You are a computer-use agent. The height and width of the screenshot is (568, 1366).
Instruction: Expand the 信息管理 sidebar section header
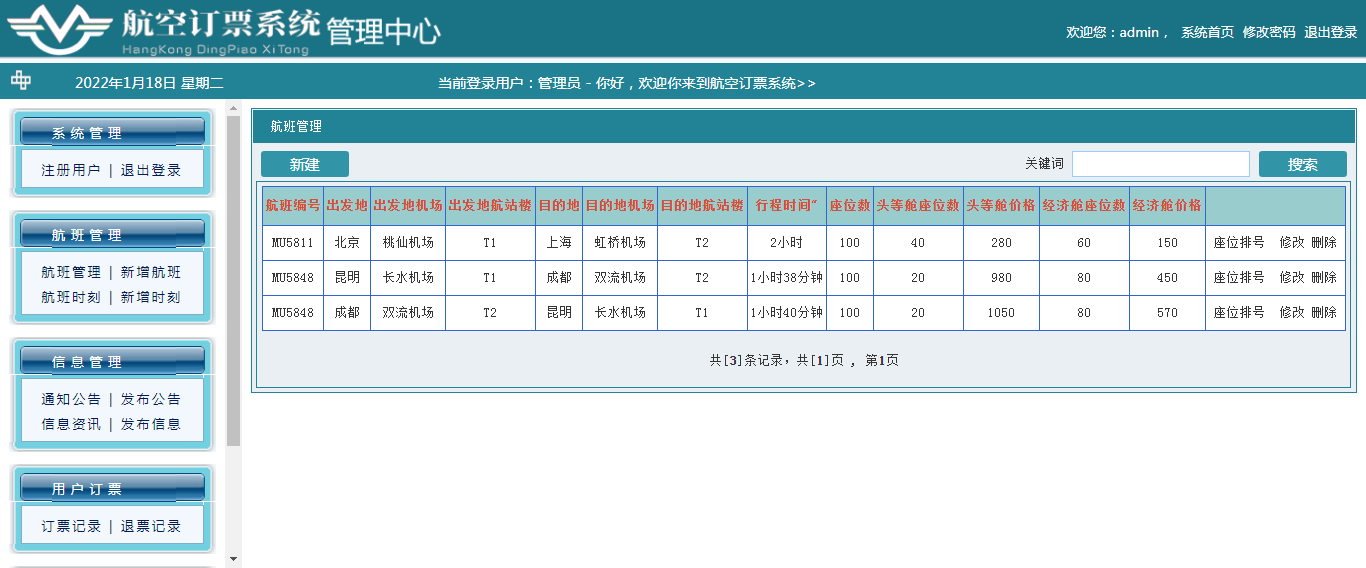112,361
